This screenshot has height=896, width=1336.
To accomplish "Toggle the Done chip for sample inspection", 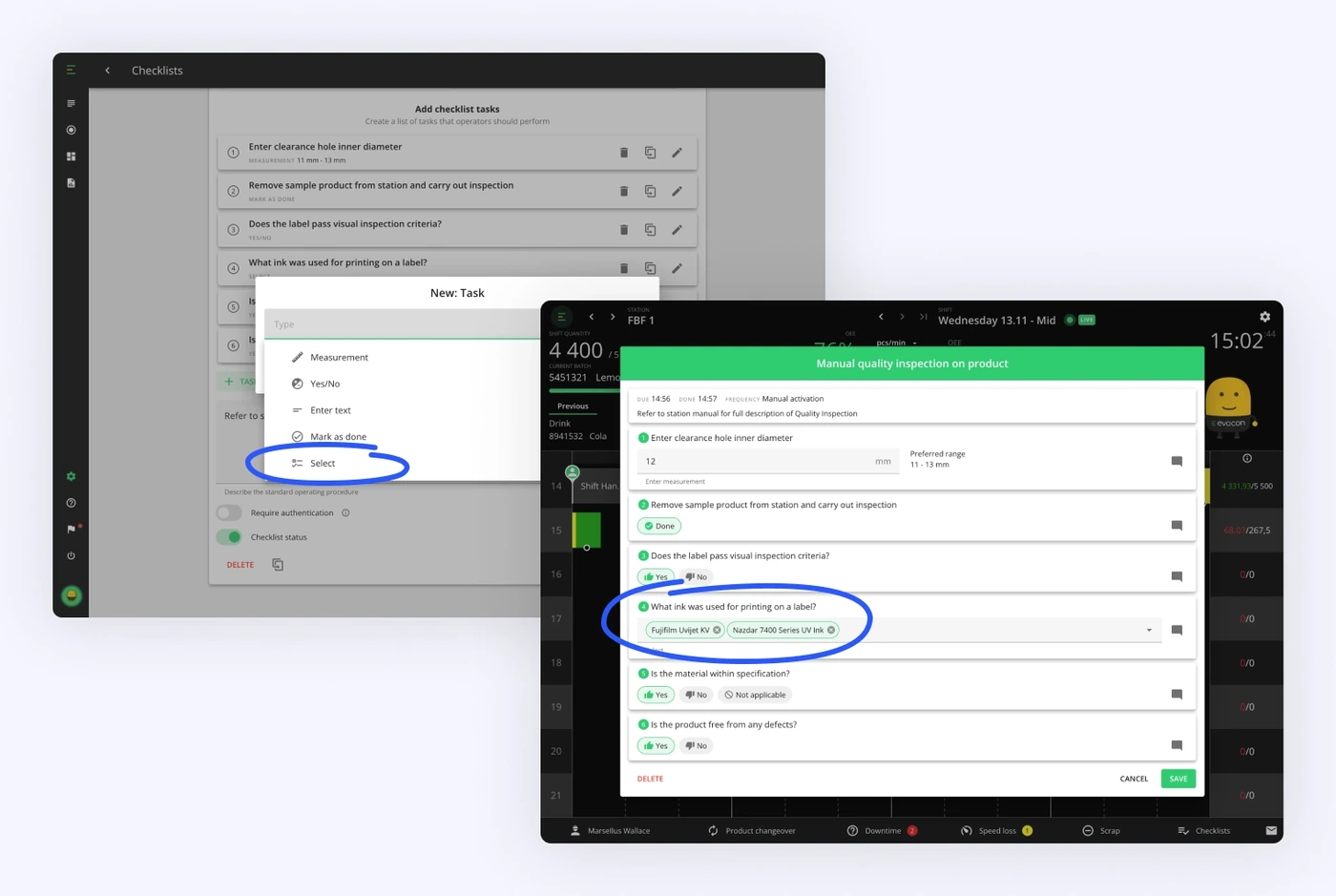I will pyautogui.click(x=659, y=526).
